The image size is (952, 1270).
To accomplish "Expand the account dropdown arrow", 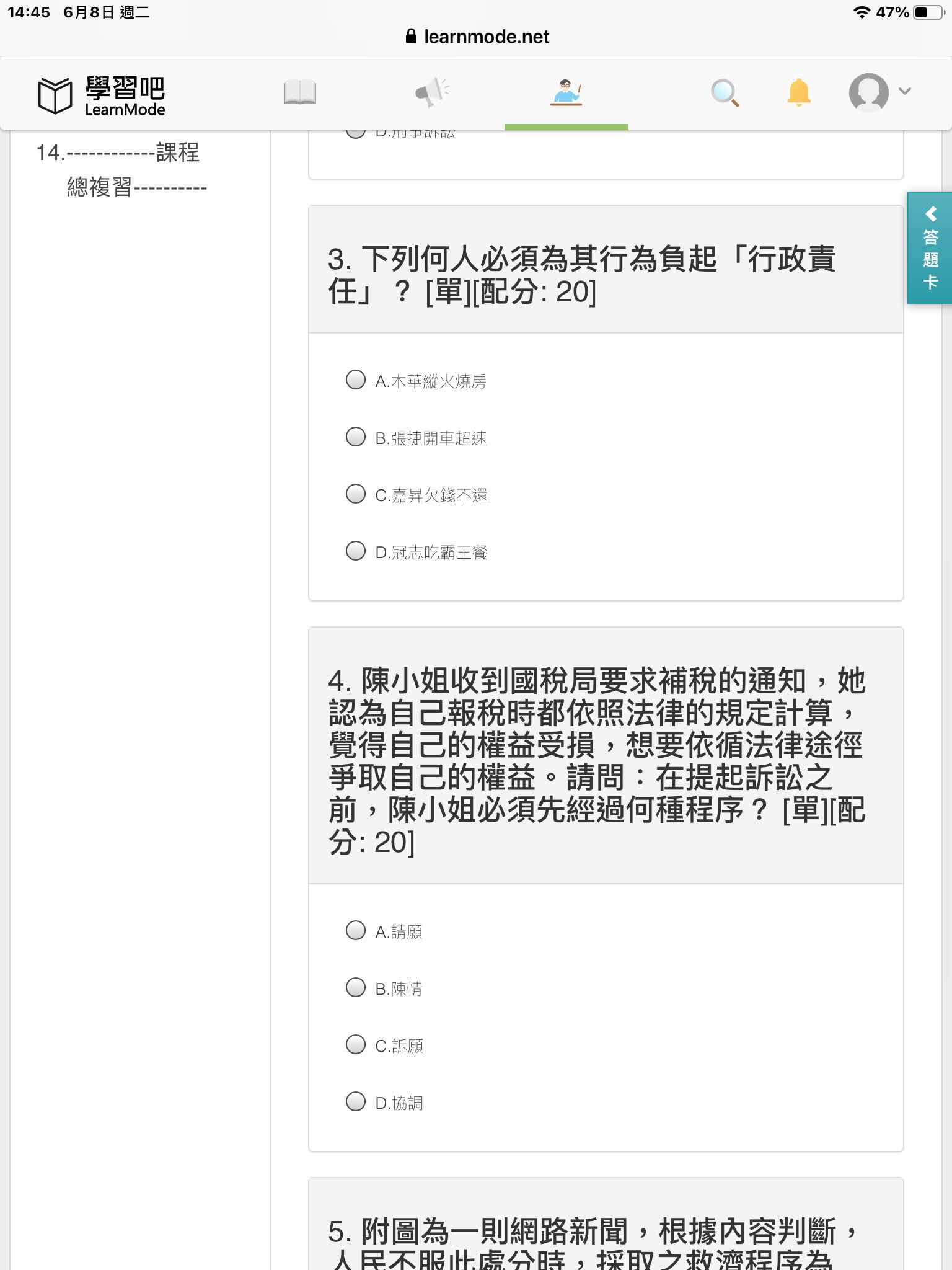I will [x=905, y=91].
